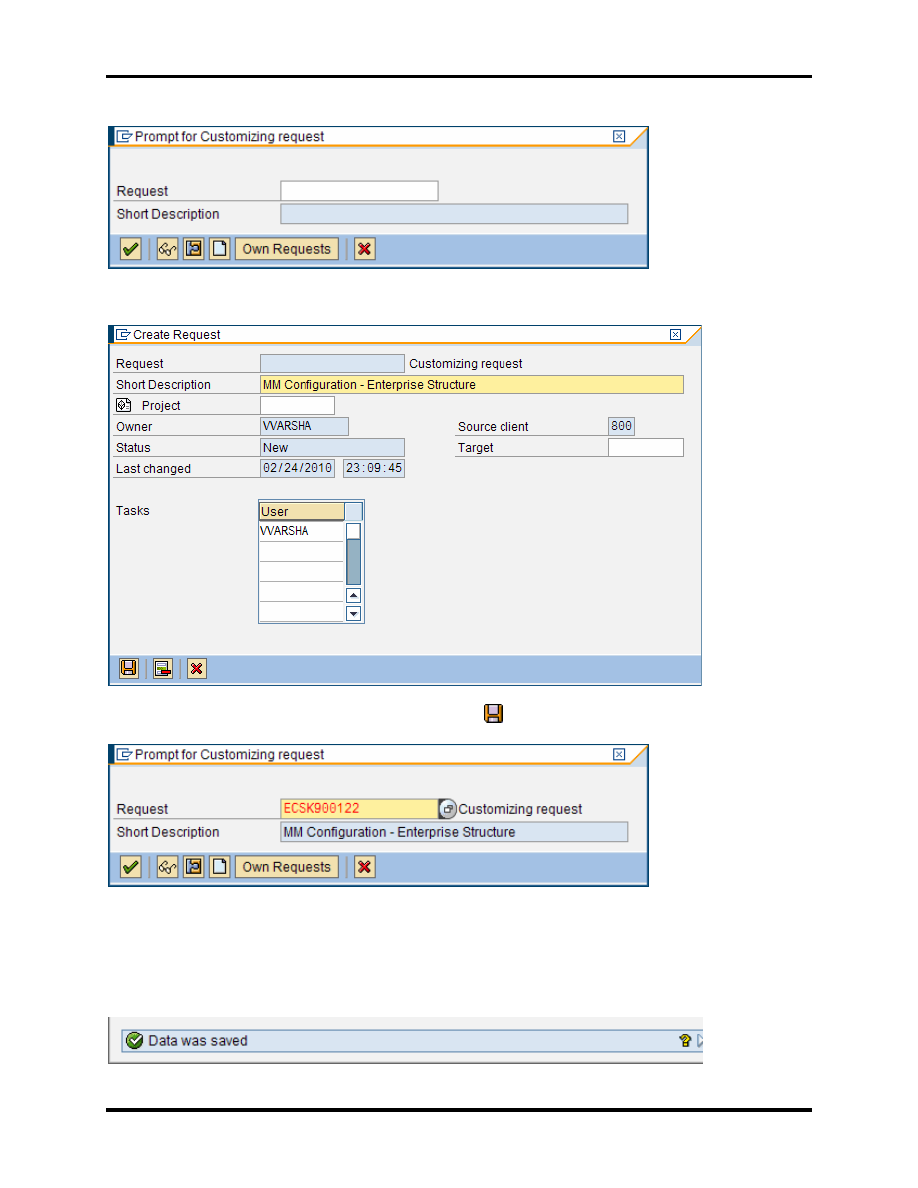The width and height of the screenshot is (918, 1188).
Task: Click the empty Request input field in top prompt
Action: [x=359, y=191]
